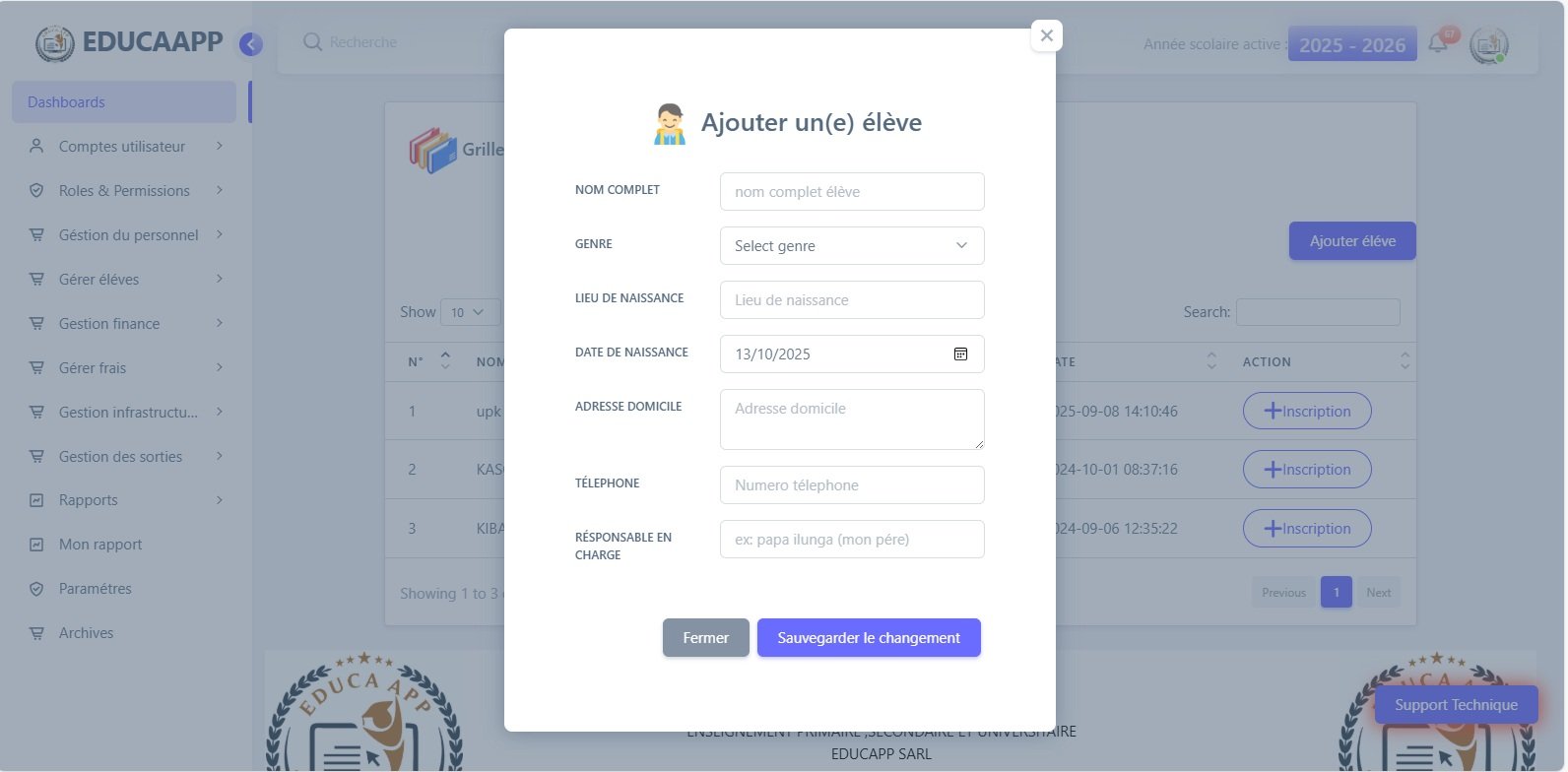Click the EDUCAAPP logo icon
This screenshot has width=1568, height=772.
pyautogui.click(x=54, y=43)
